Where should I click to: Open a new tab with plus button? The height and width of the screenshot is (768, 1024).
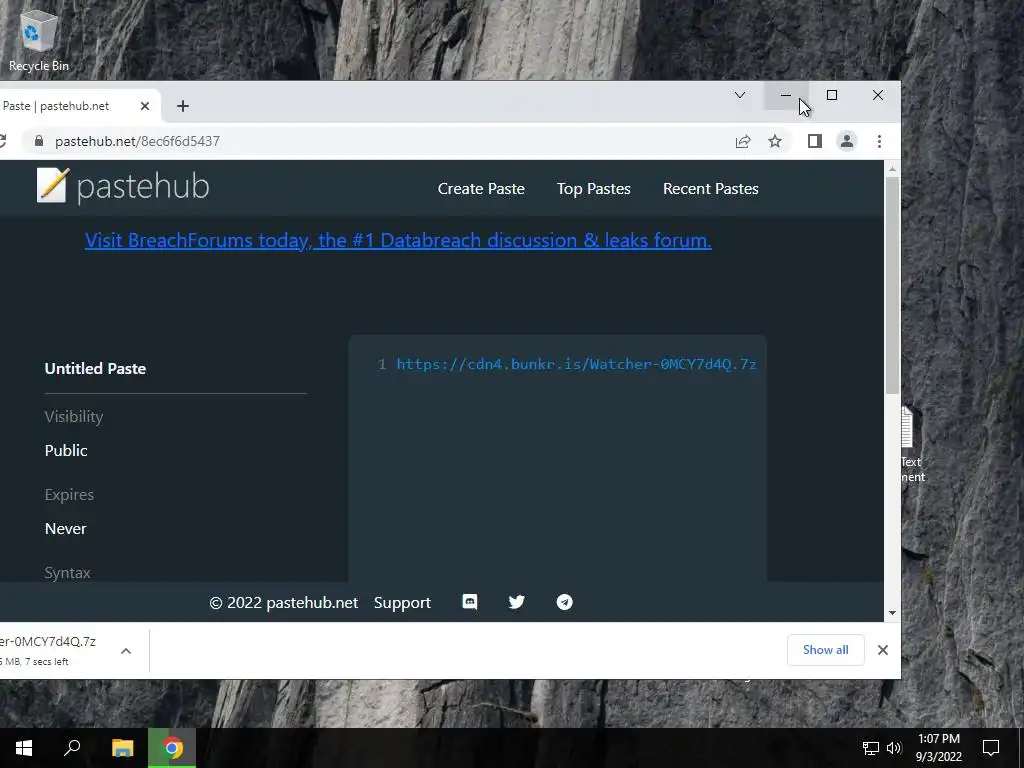click(x=183, y=106)
